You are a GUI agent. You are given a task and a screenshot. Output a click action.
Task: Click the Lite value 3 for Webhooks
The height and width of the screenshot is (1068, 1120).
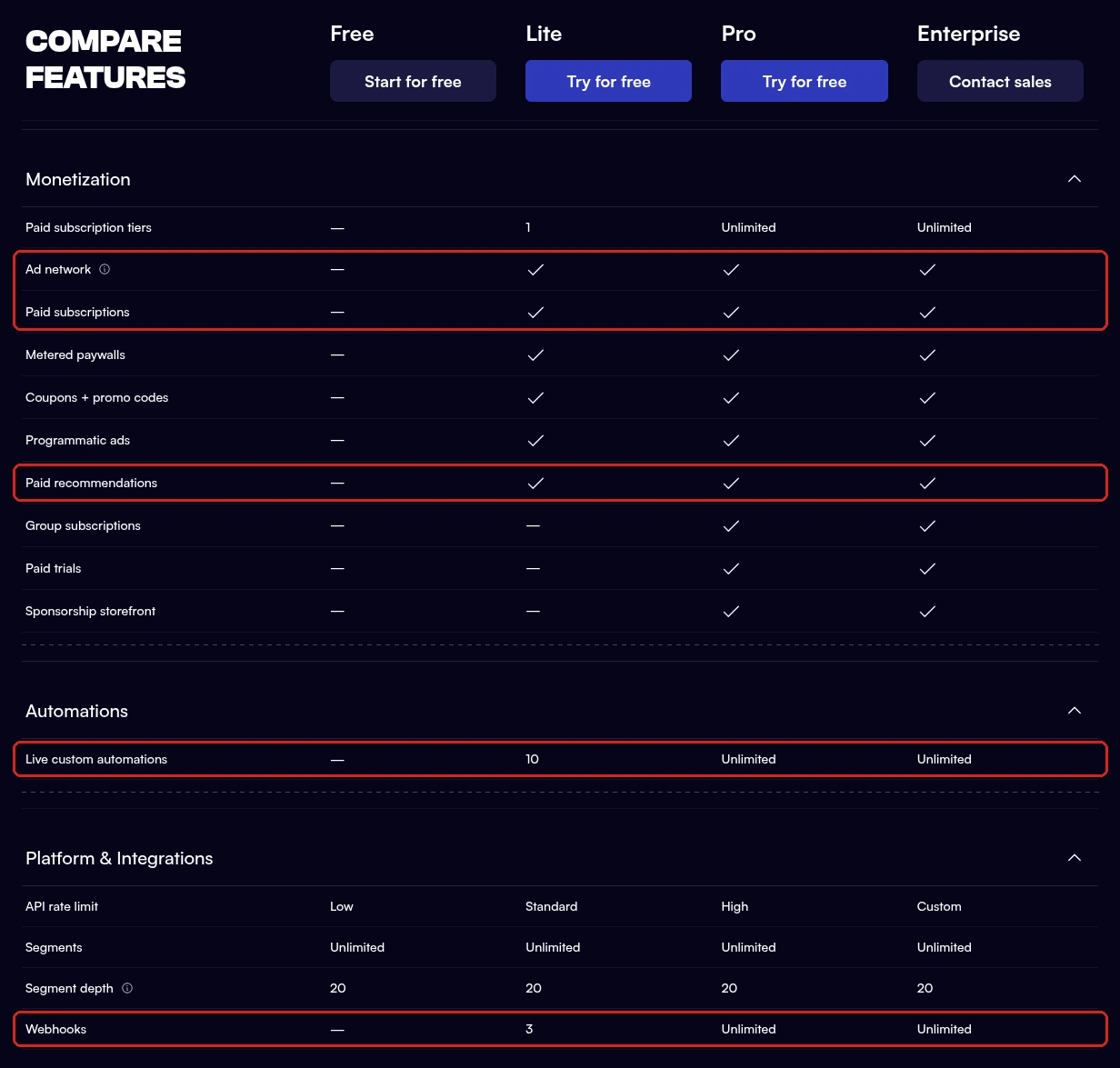[529, 1029]
